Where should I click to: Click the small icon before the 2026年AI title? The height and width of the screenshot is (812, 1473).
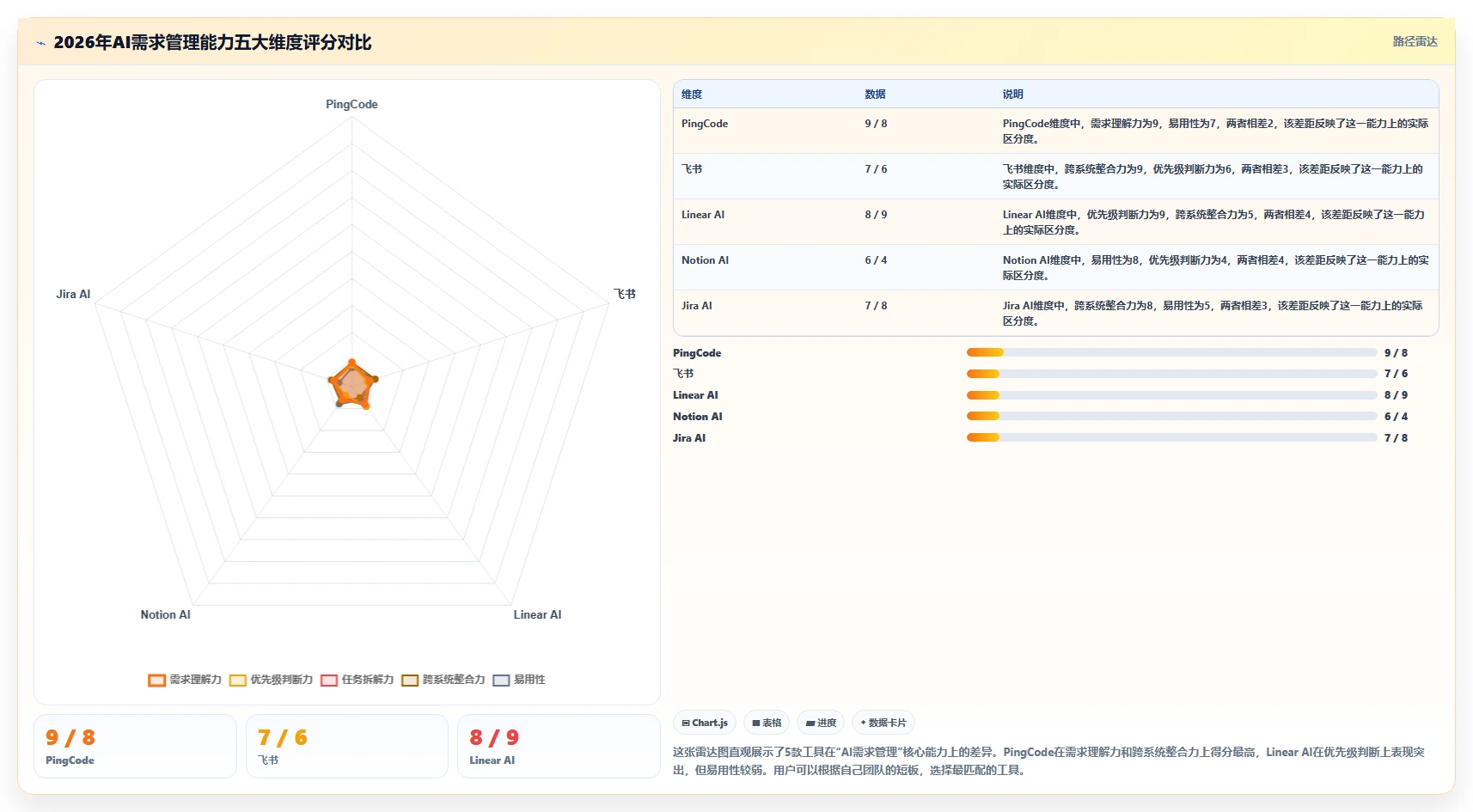[x=40, y=43]
